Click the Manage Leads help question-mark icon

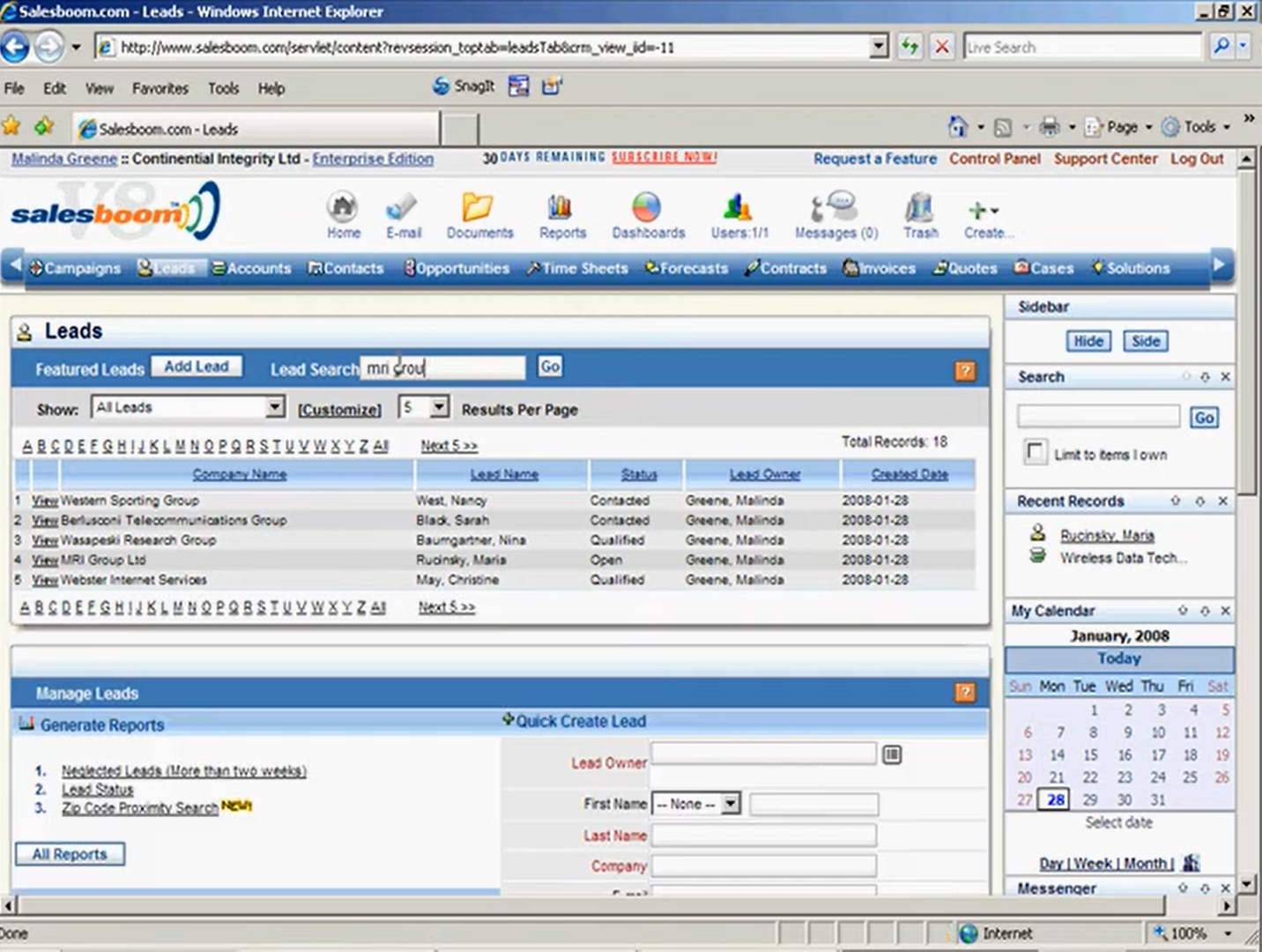(965, 693)
